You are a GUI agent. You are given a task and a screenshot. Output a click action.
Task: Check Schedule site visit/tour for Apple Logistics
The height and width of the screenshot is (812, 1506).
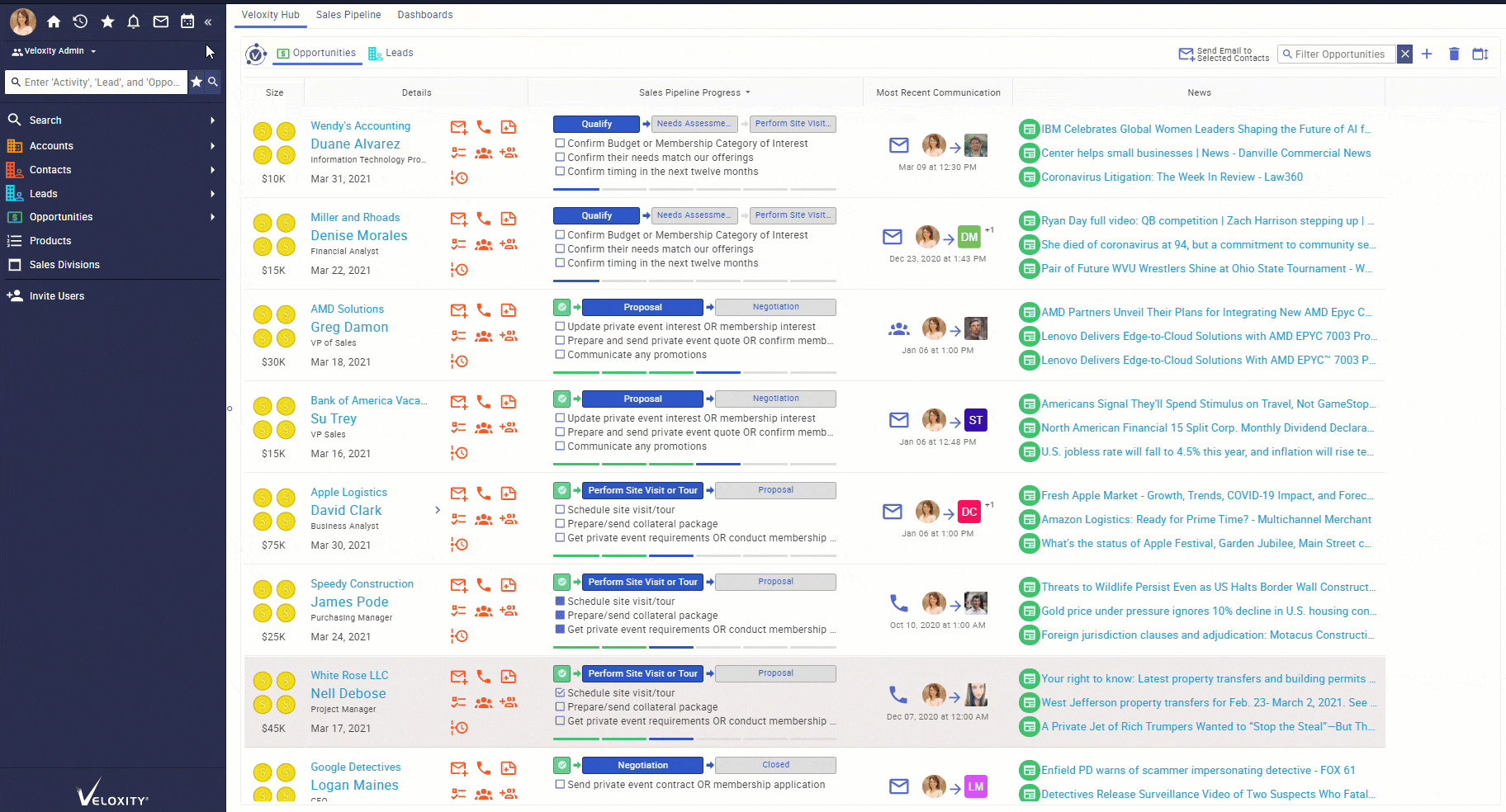pos(560,510)
